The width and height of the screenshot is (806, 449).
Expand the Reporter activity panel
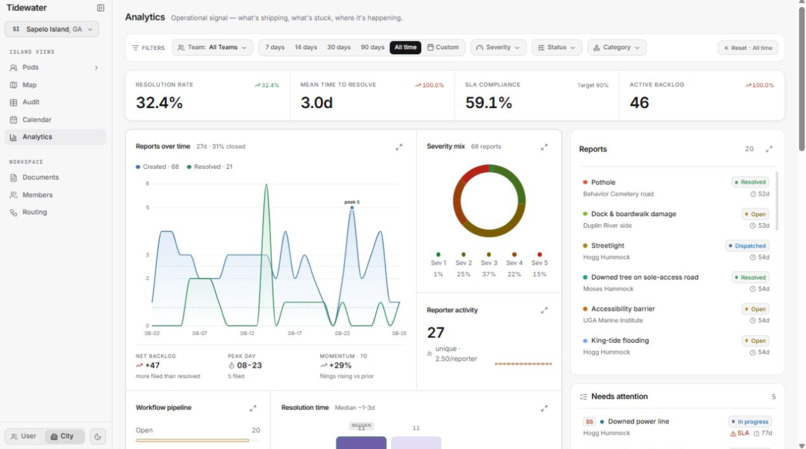pyautogui.click(x=544, y=311)
